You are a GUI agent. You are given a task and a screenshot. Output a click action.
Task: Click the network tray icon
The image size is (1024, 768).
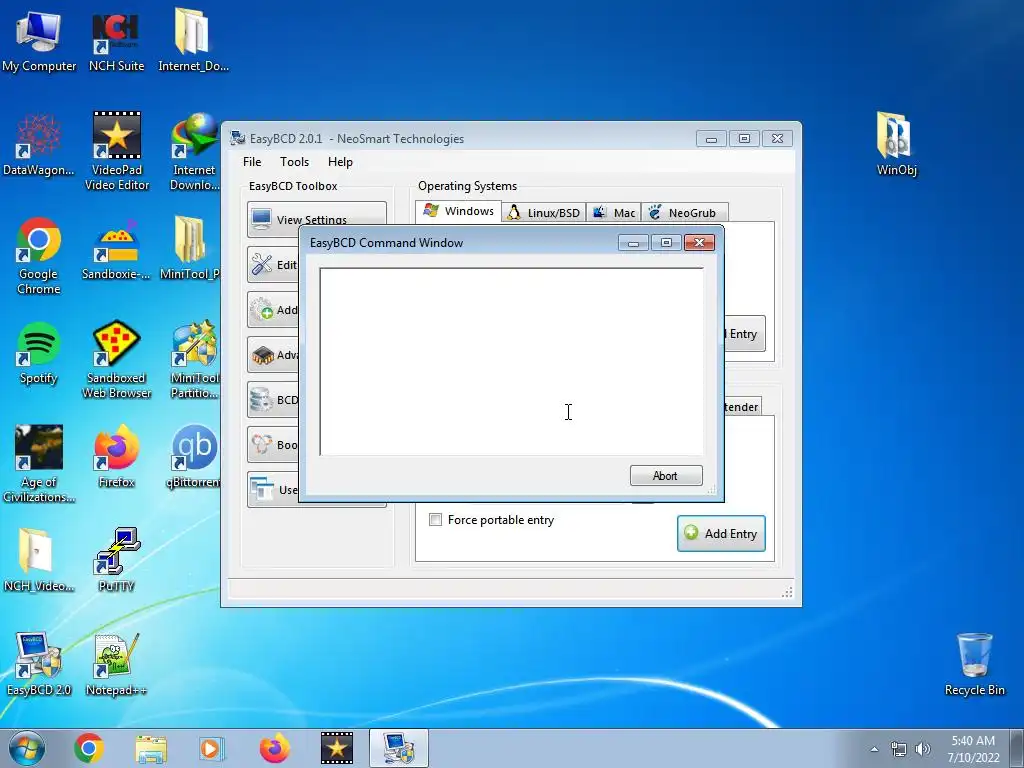point(899,749)
